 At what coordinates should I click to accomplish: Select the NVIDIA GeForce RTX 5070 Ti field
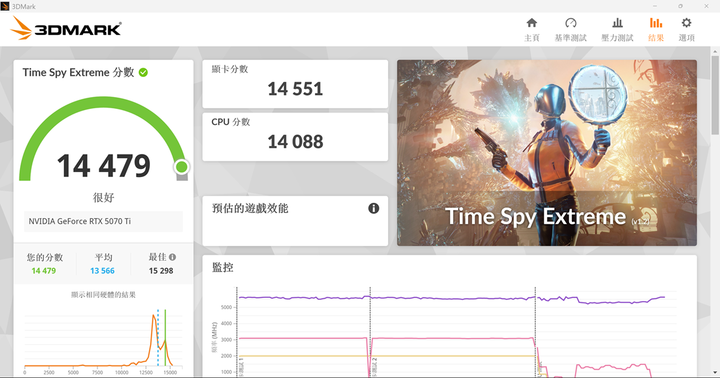tap(103, 221)
